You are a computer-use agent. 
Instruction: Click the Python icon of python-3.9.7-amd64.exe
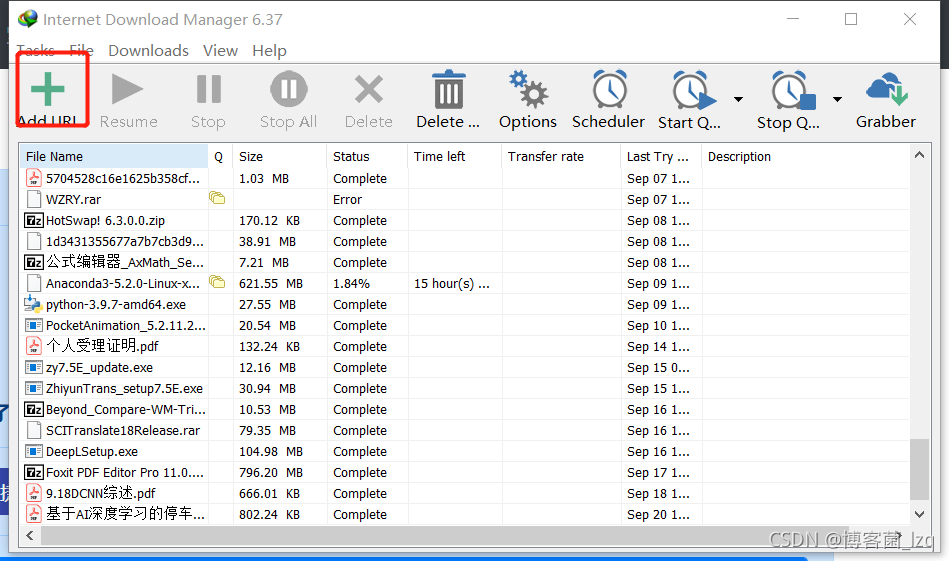pos(33,304)
